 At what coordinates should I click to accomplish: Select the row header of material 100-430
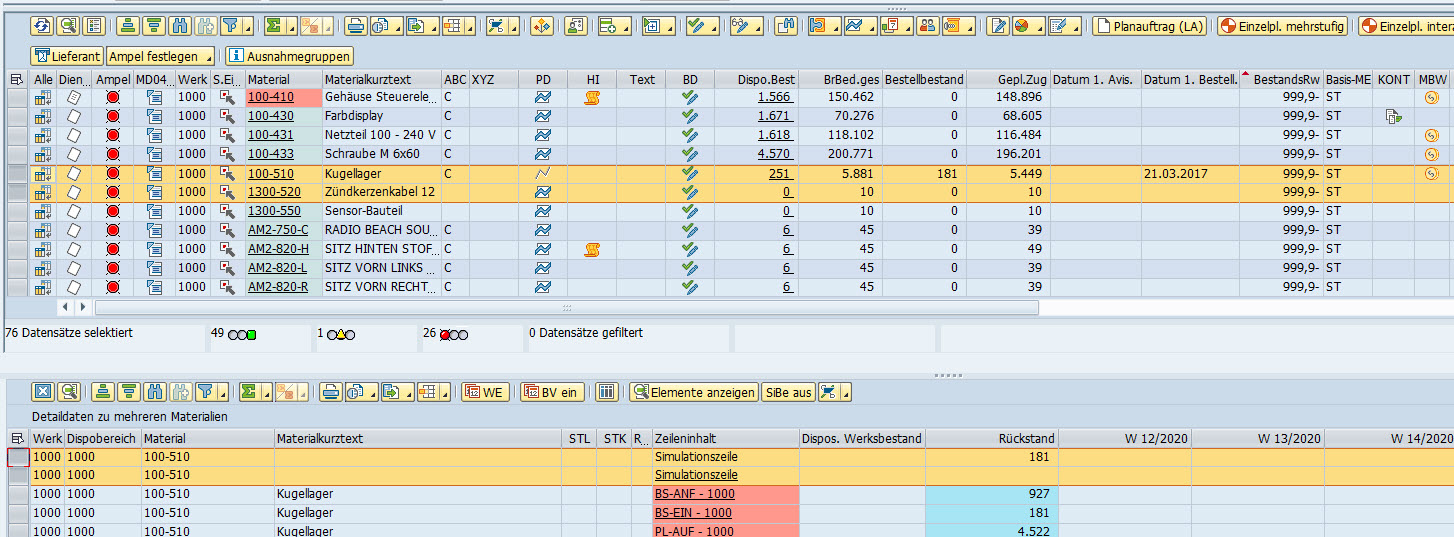17,117
